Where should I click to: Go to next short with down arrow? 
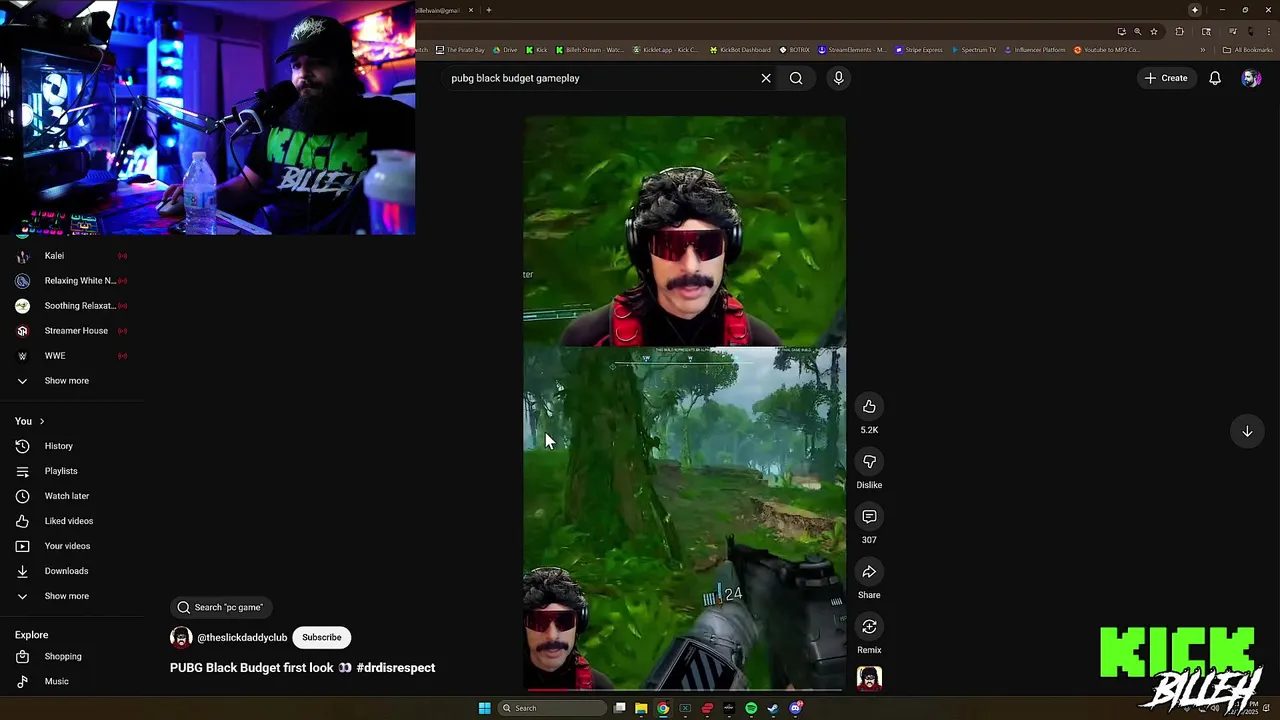click(1247, 432)
